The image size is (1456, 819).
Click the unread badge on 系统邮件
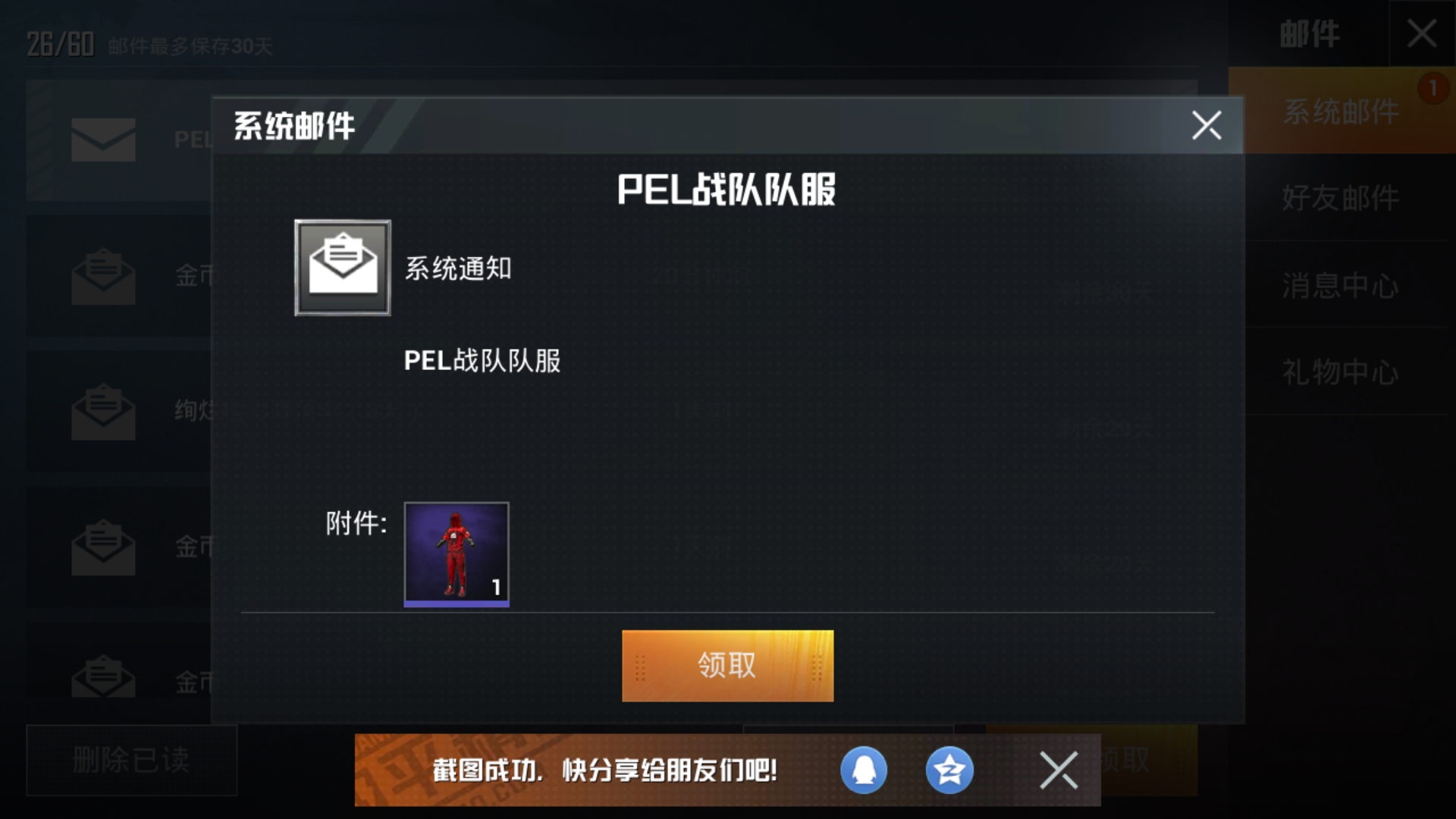click(1432, 89)
